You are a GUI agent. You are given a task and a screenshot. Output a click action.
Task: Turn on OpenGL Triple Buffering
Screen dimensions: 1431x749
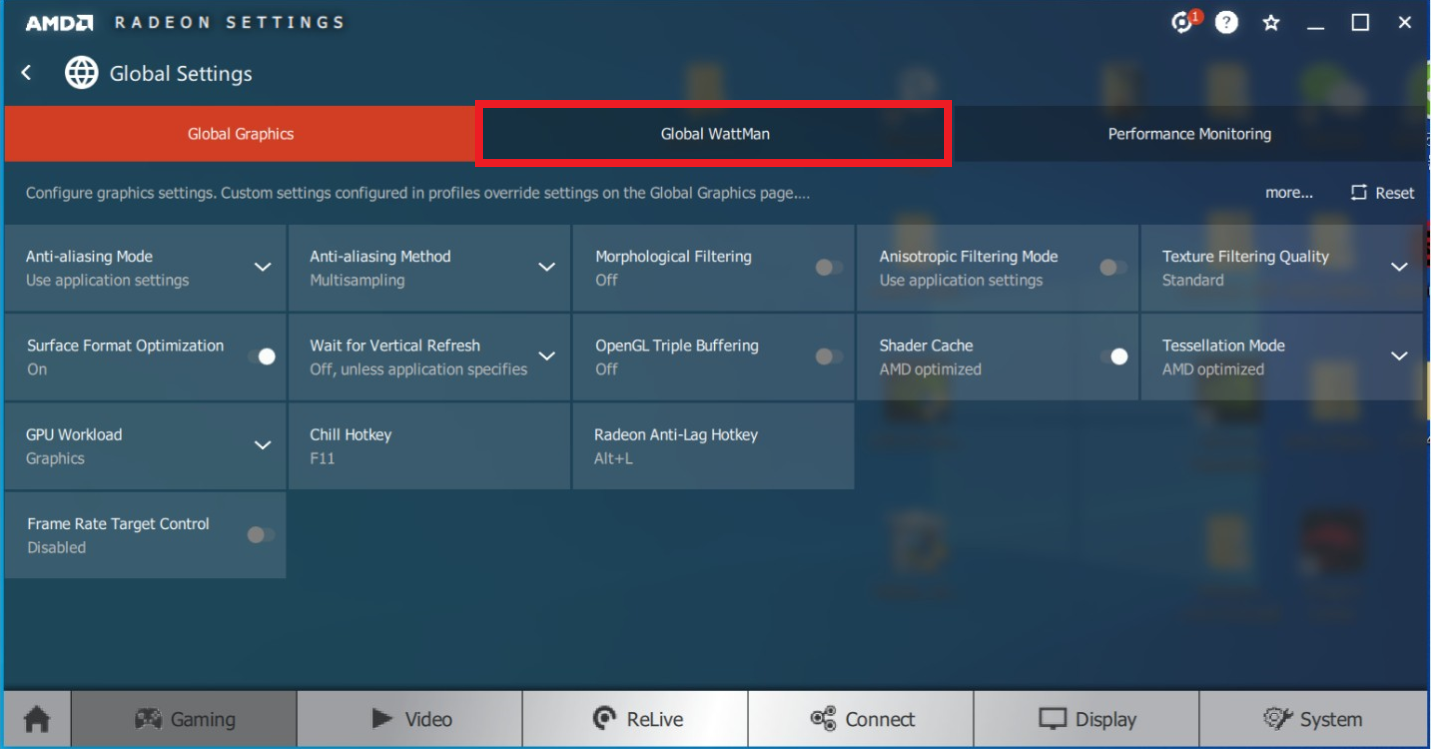tap(828, 356)
